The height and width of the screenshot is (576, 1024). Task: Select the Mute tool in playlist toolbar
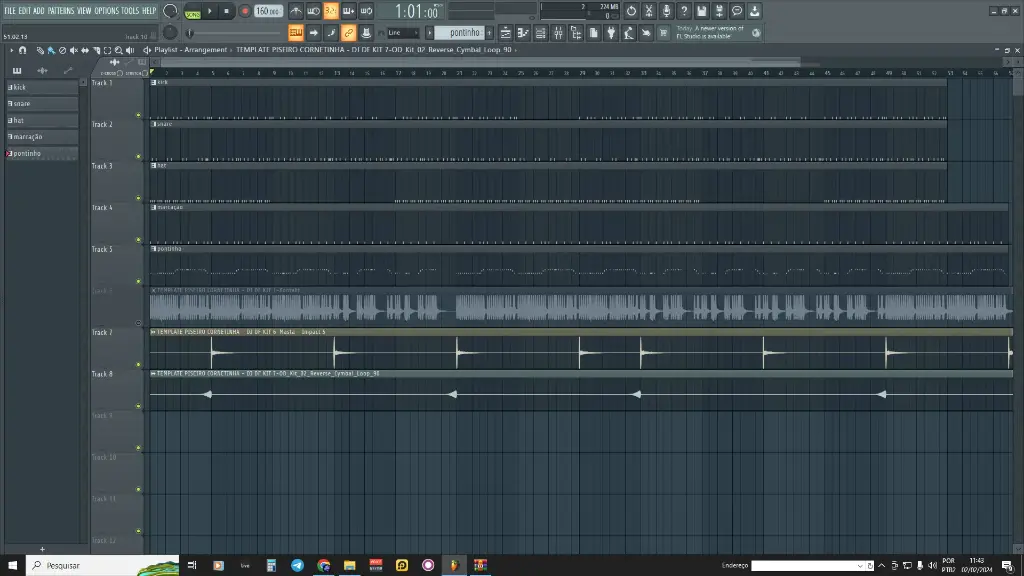click(73, 50)
